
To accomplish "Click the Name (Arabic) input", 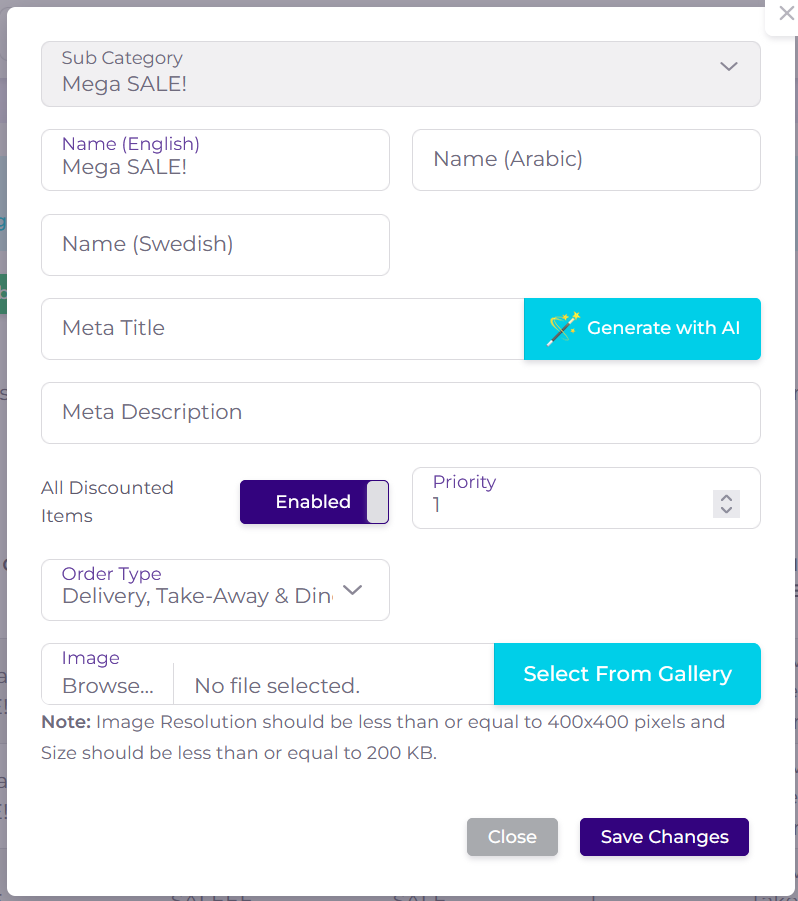I will (586, 160).
